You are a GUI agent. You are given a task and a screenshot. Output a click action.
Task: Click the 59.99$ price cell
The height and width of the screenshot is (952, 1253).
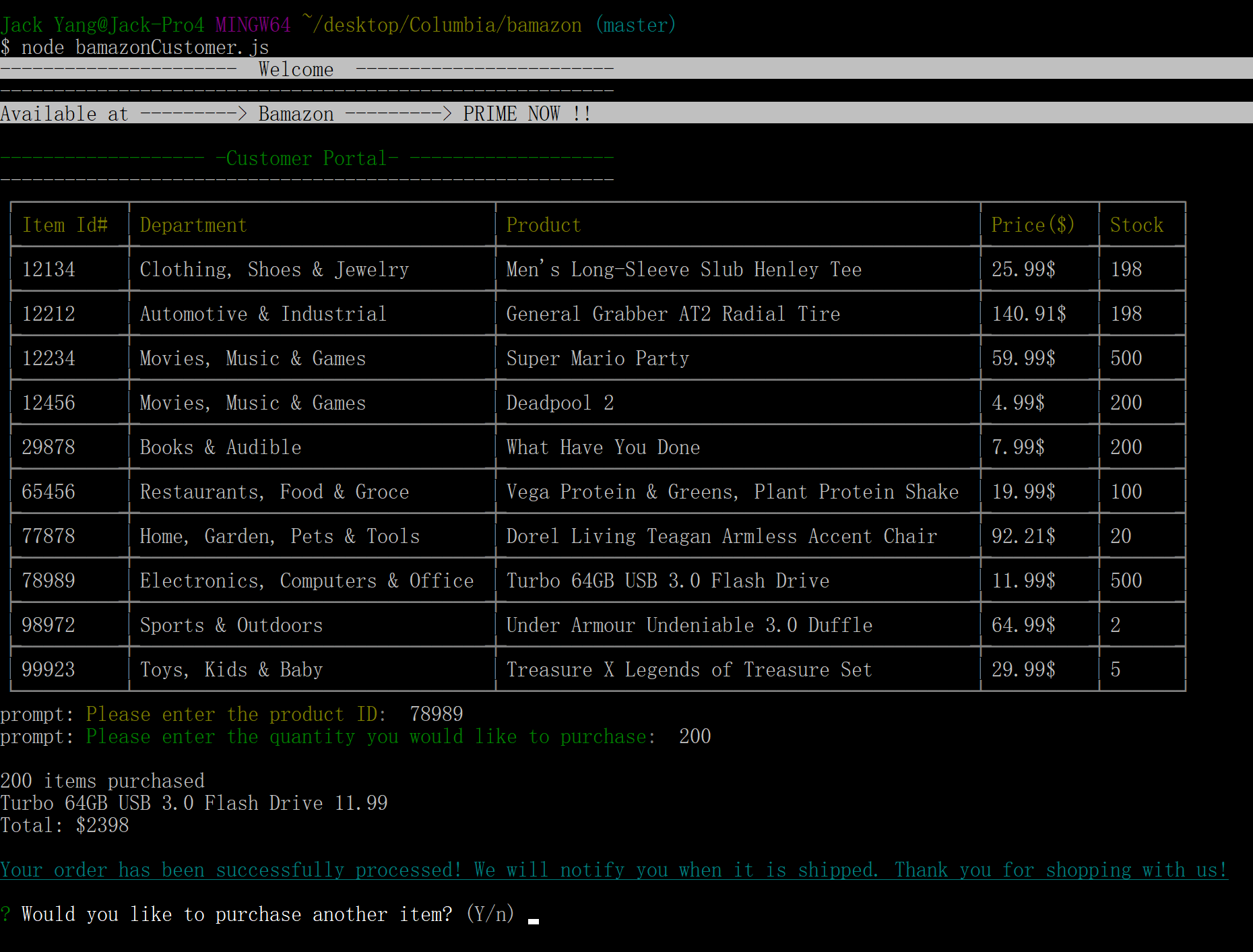pyautogui.click(x=1023, y=358)
